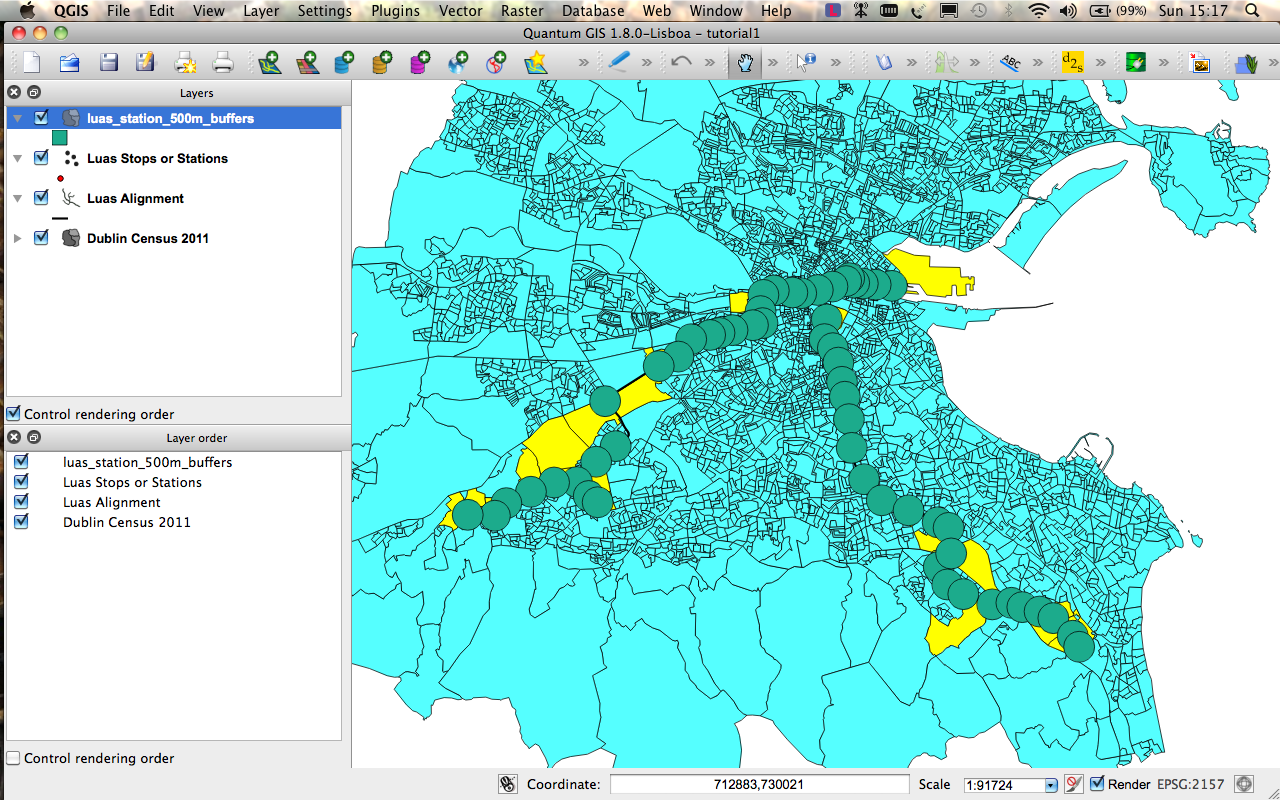The width and height of the screenshot is (1280, 800).
Task: Open the Settings menu
Action: [x=325, y=11]
